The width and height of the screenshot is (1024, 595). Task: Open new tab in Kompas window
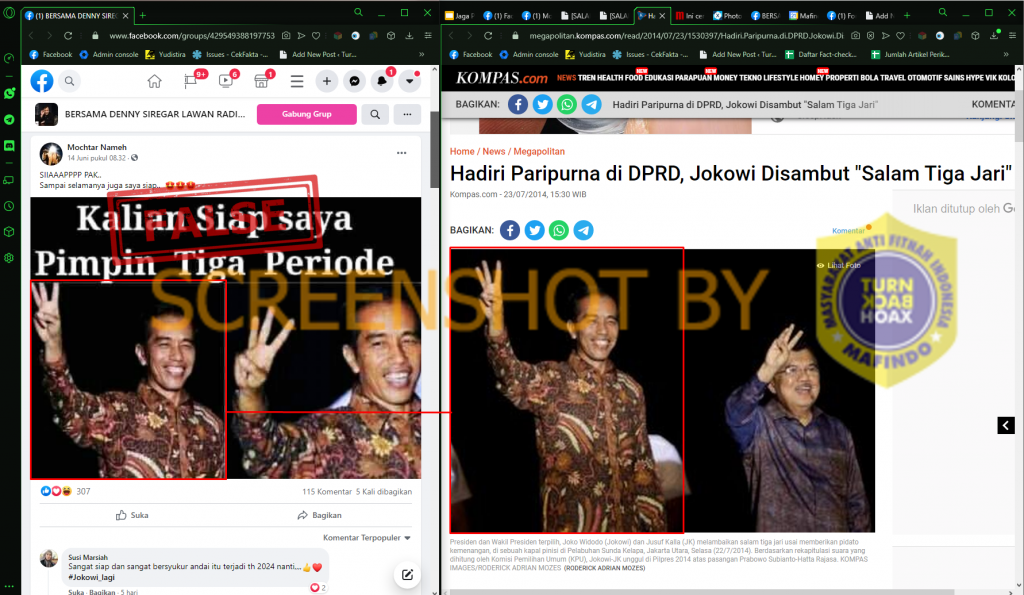tap(906, 16)
